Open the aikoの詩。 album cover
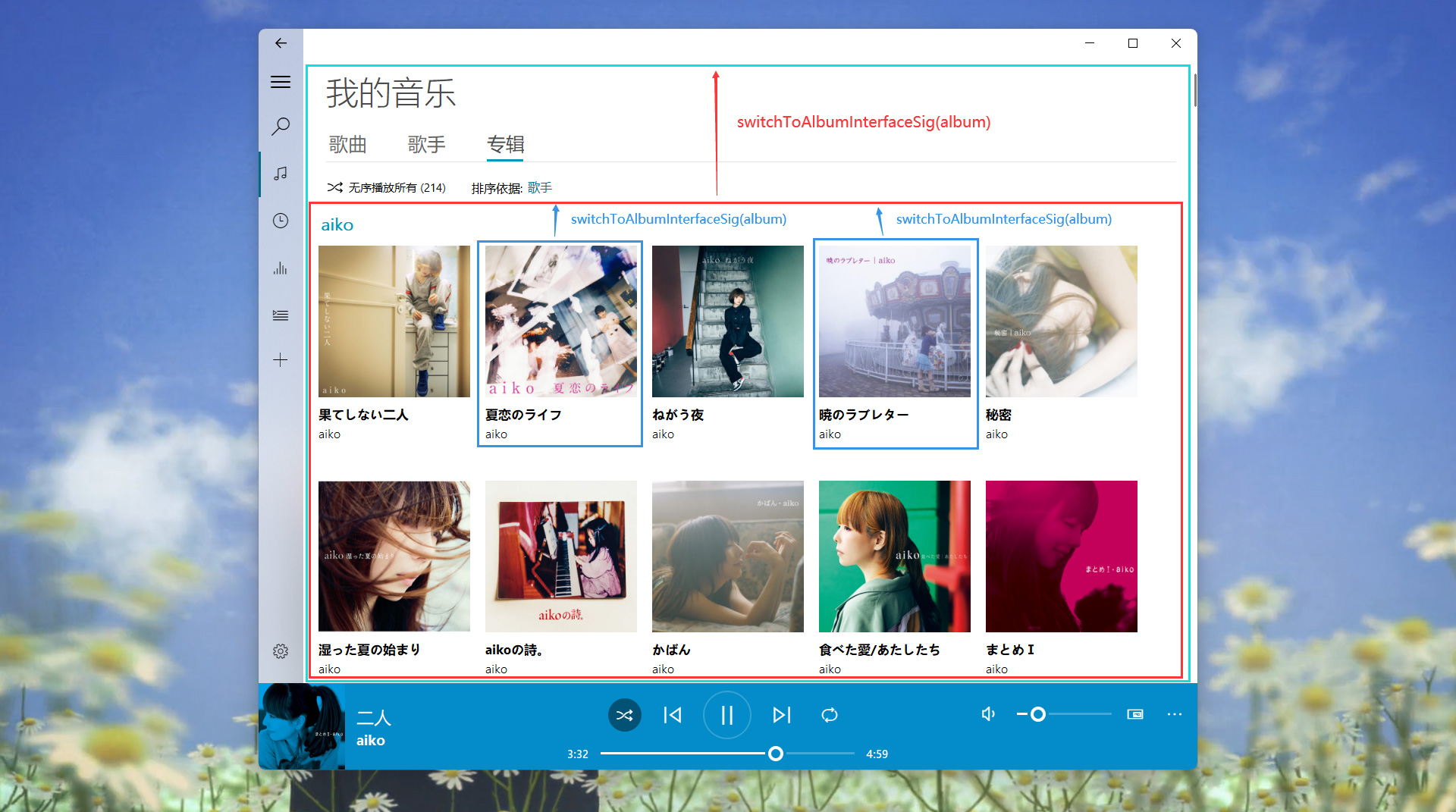Viewport: 1456px width, 812px height. point(561,556)
